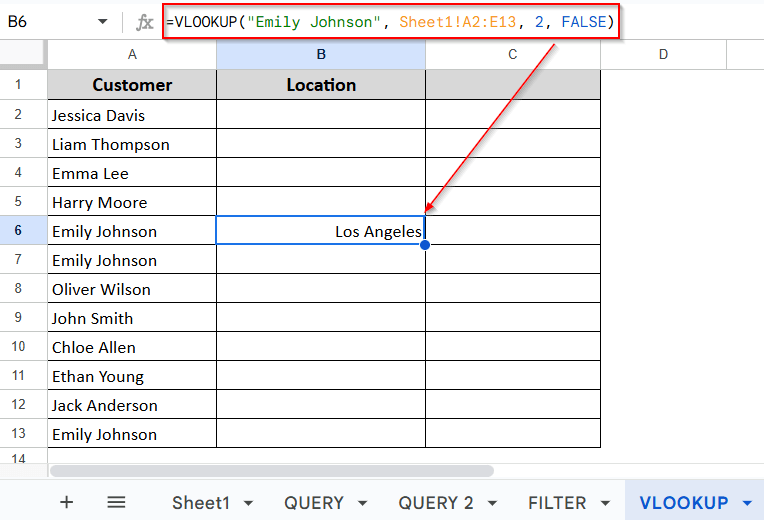Open the Name box dropdown arrow

pos(102,21)
